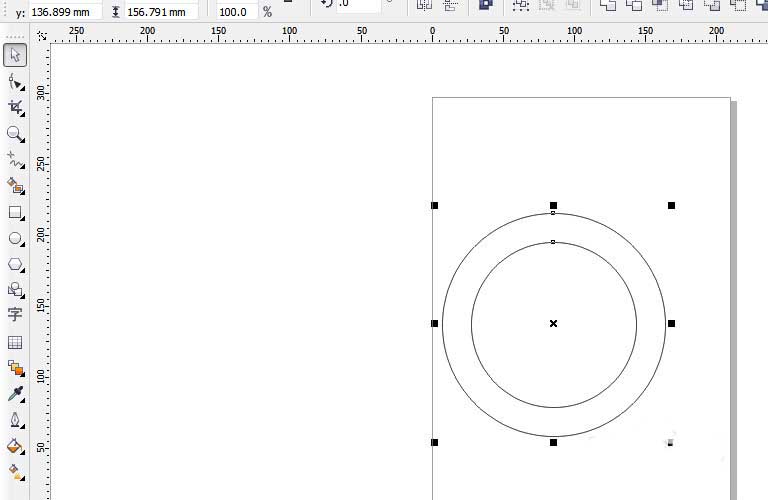Select the Interactive Blend tool
Image resolution: width=768 pixels, height=500 pixels.
(15, 368)
